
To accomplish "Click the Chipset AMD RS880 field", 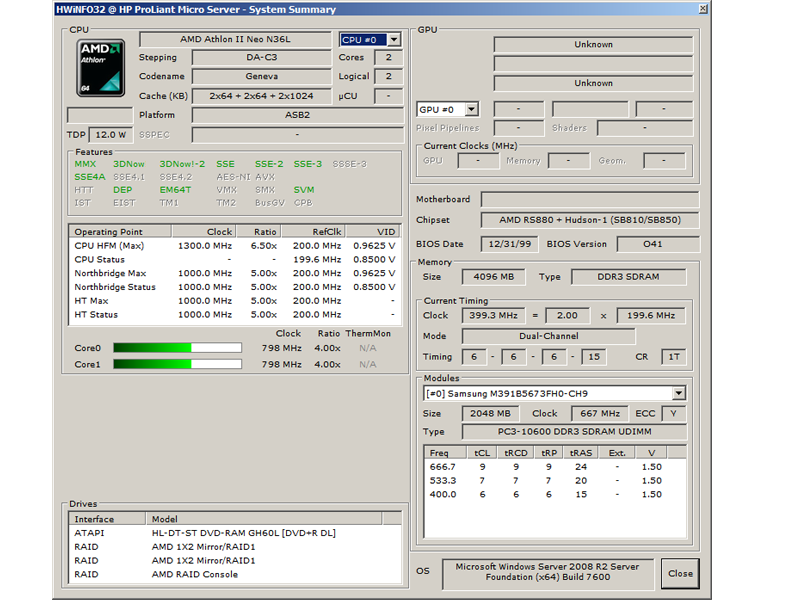I will tap(590, 220).
